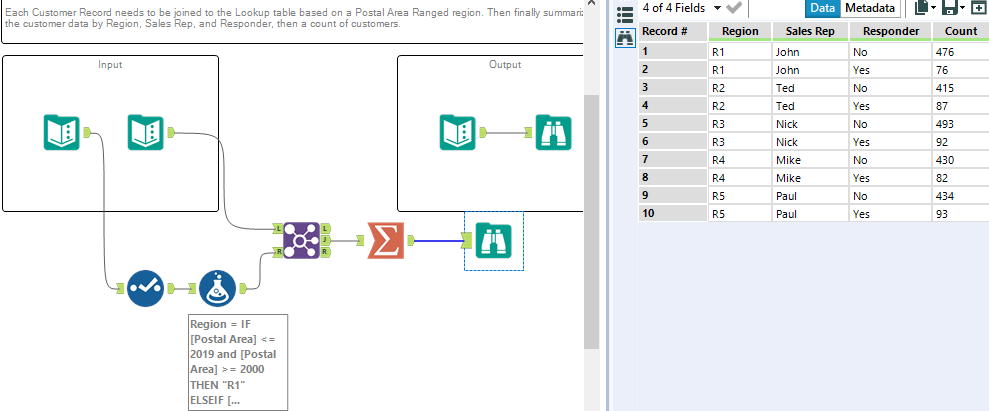Click the Count cell with value 92
Viewport: 989px width, 411px height.
pos(961,142)
